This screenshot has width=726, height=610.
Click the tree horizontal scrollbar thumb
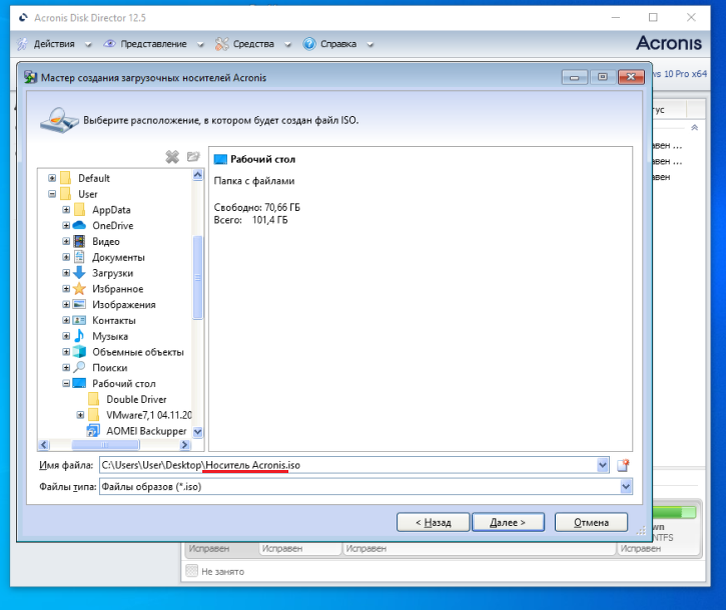pos(105,445)
